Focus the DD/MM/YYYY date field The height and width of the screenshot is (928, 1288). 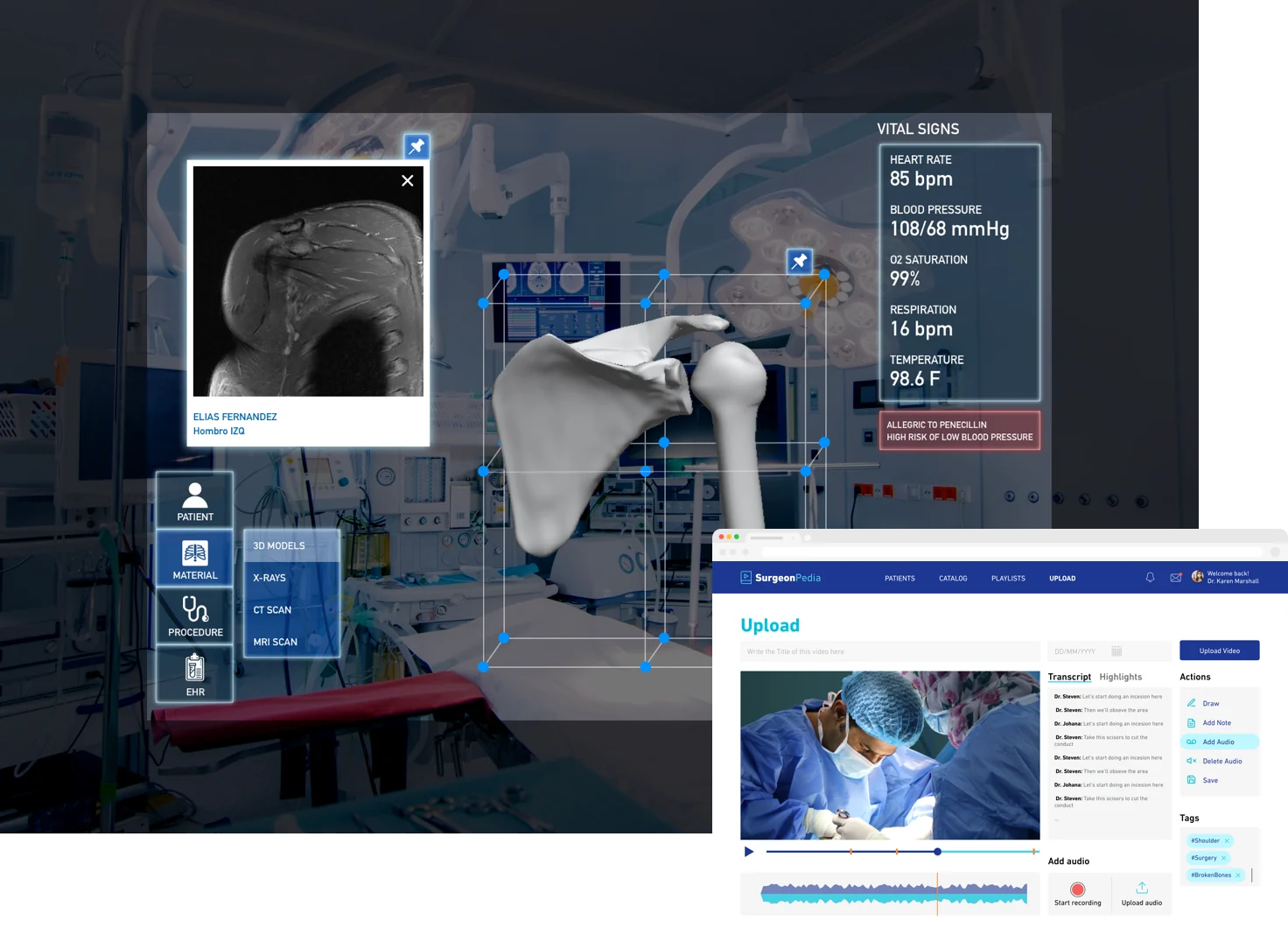click(x=1109, y=651)
